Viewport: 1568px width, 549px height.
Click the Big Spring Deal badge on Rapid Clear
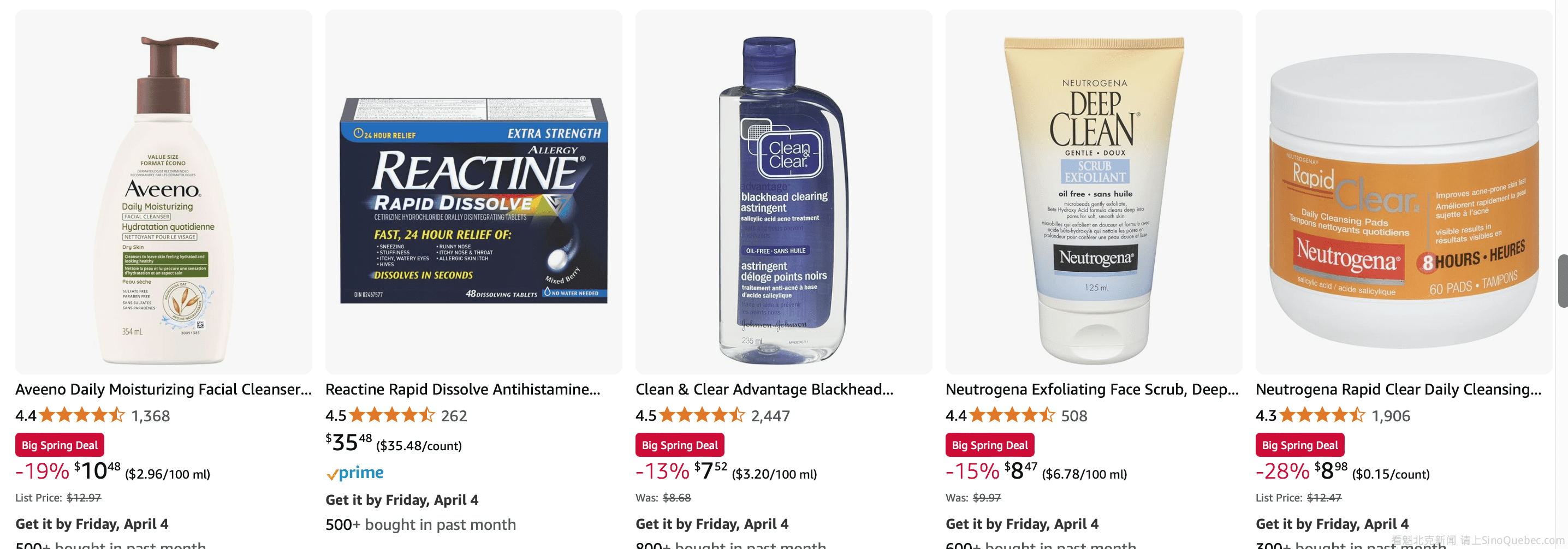[1300, 445]
